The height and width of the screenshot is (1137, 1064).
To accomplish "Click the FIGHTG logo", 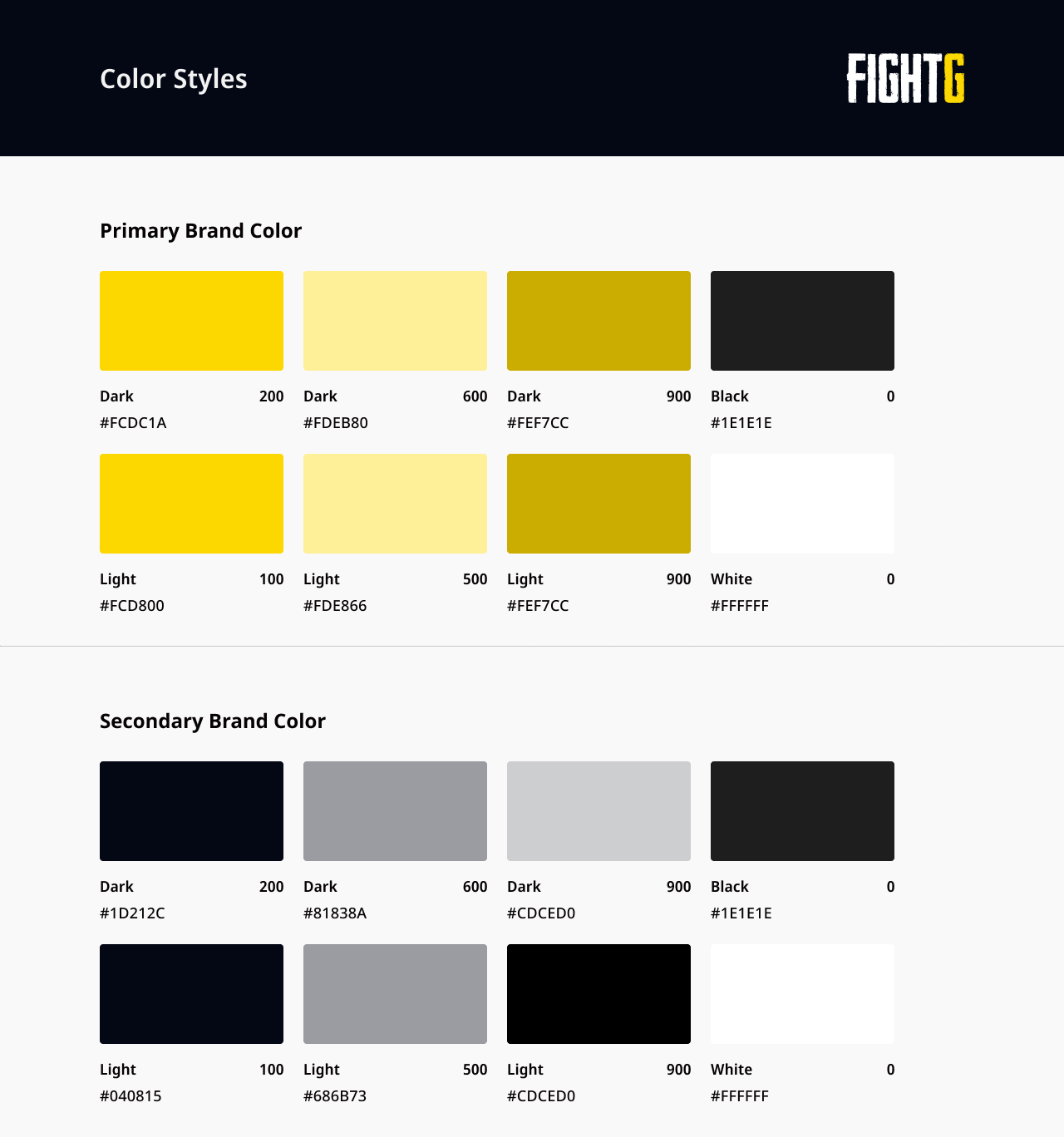I will (905, 78).
